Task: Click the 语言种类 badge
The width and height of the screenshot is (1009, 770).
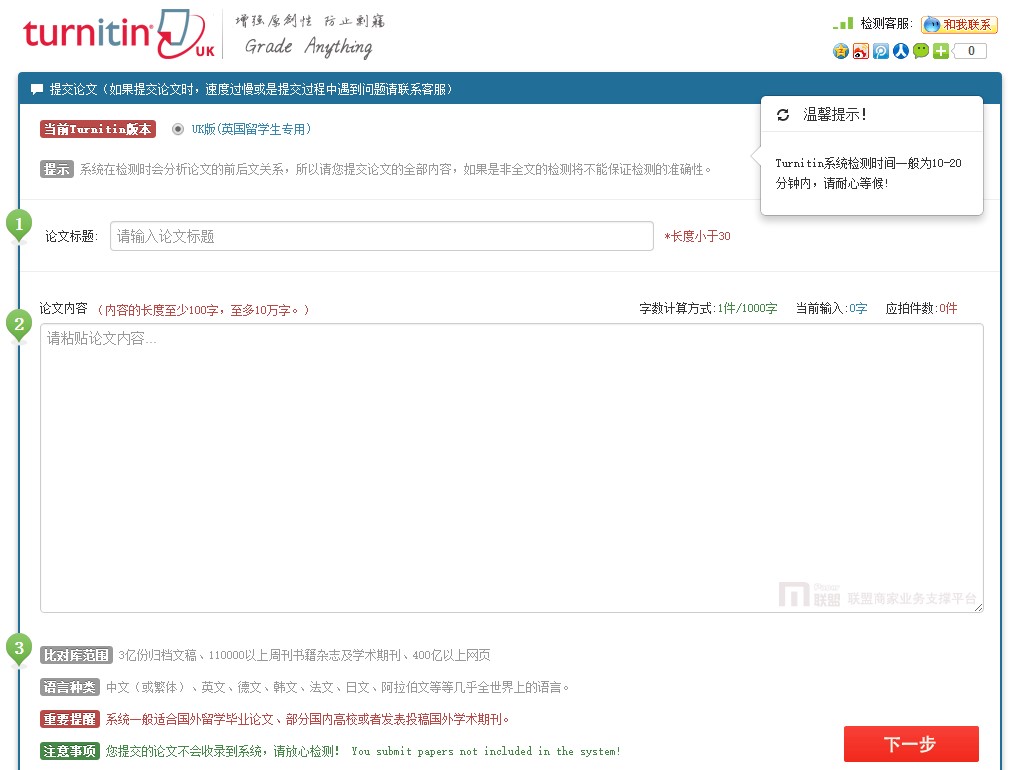Action: click(69, 687)
